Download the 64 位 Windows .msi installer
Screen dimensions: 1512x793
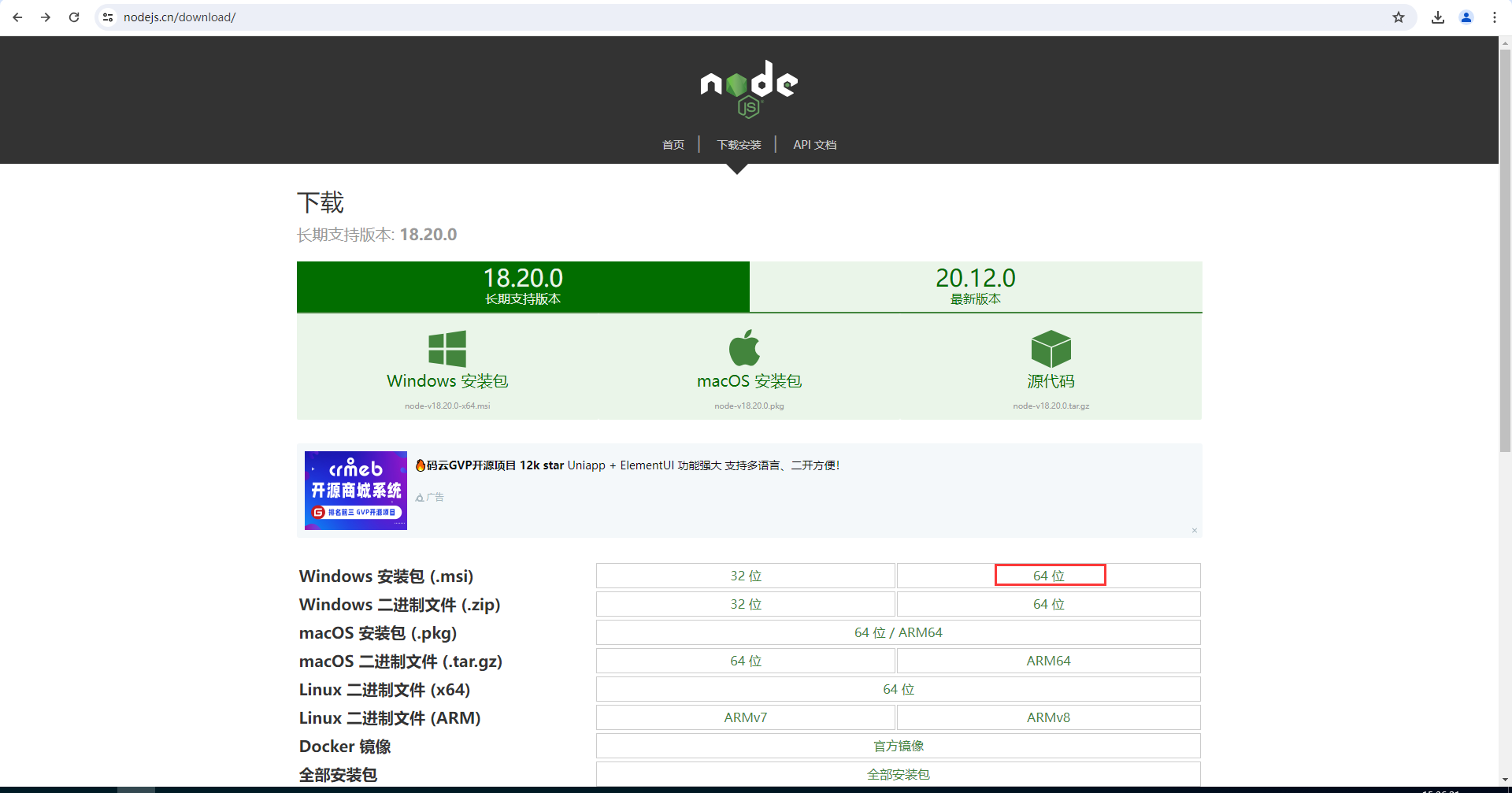[1049, 576]
